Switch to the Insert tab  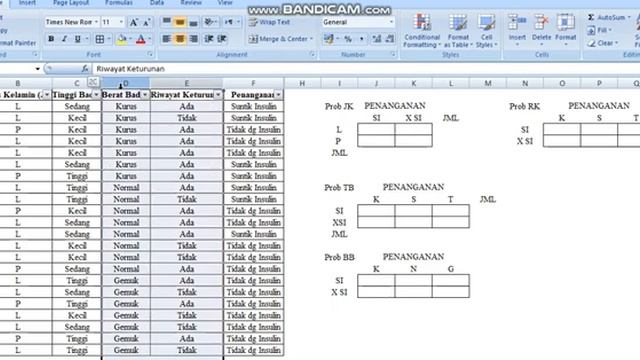pyautogui.click(x=27, y=3)
